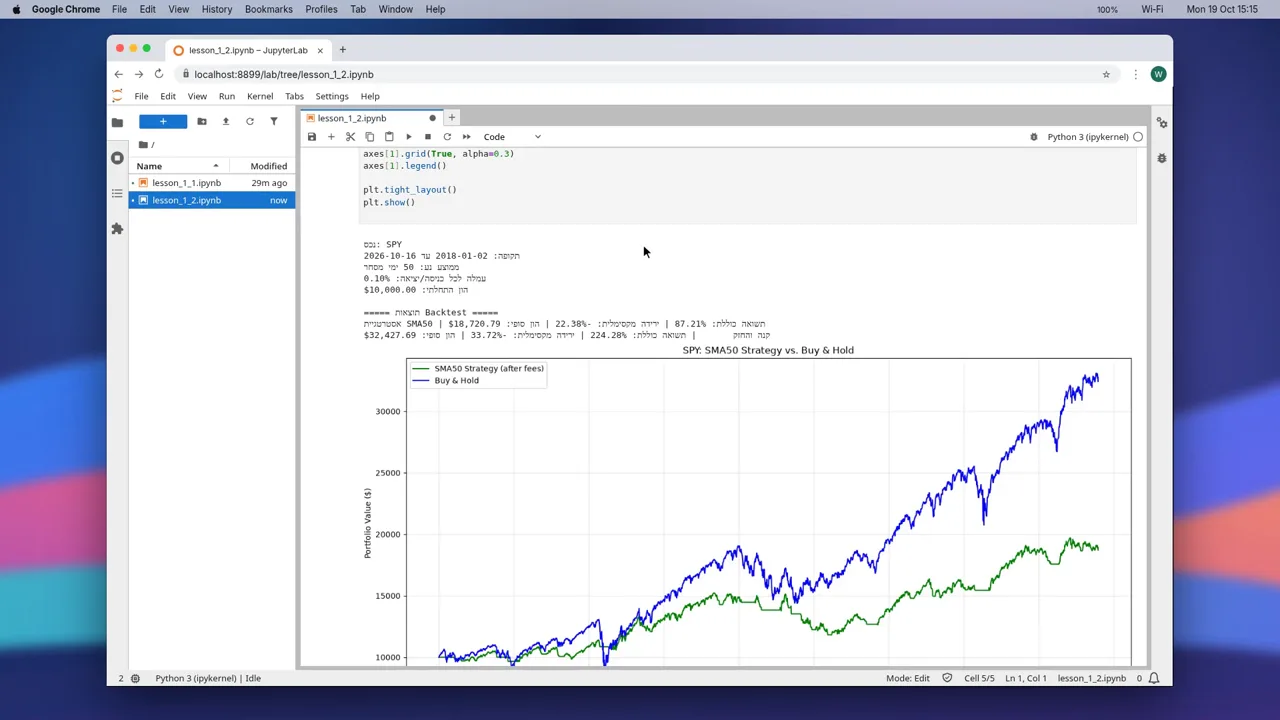
Task: Sort files by Modified column header
Action: tap(262, 166)
